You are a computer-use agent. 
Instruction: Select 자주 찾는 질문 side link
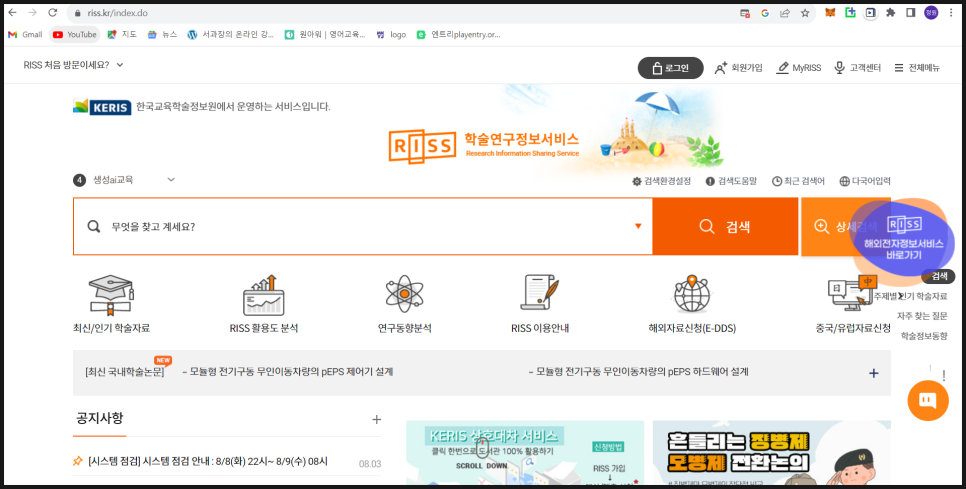pos(922,316)
